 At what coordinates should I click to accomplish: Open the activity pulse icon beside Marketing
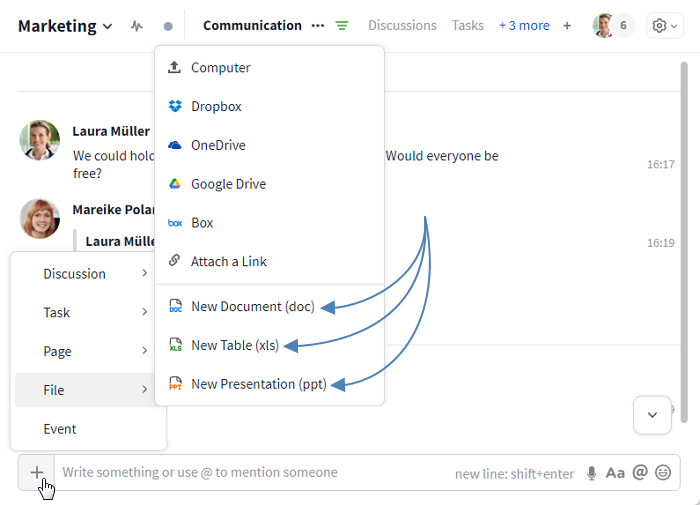tap(137, 26)
